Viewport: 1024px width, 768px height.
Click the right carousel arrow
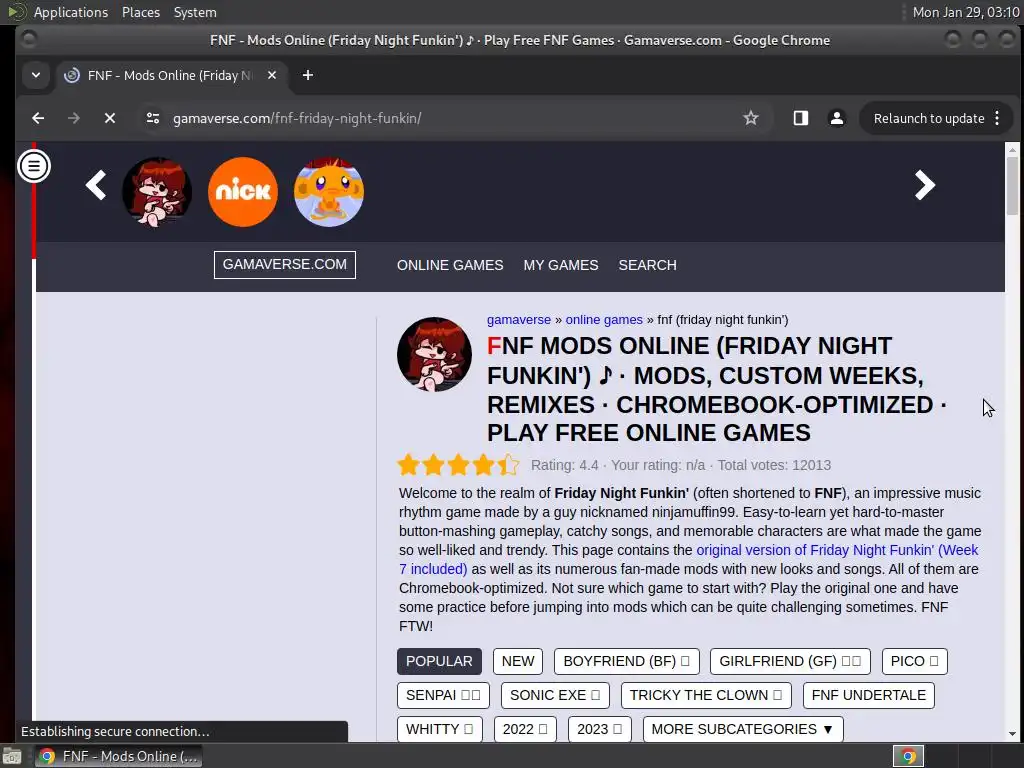click(x=925, y=185)
